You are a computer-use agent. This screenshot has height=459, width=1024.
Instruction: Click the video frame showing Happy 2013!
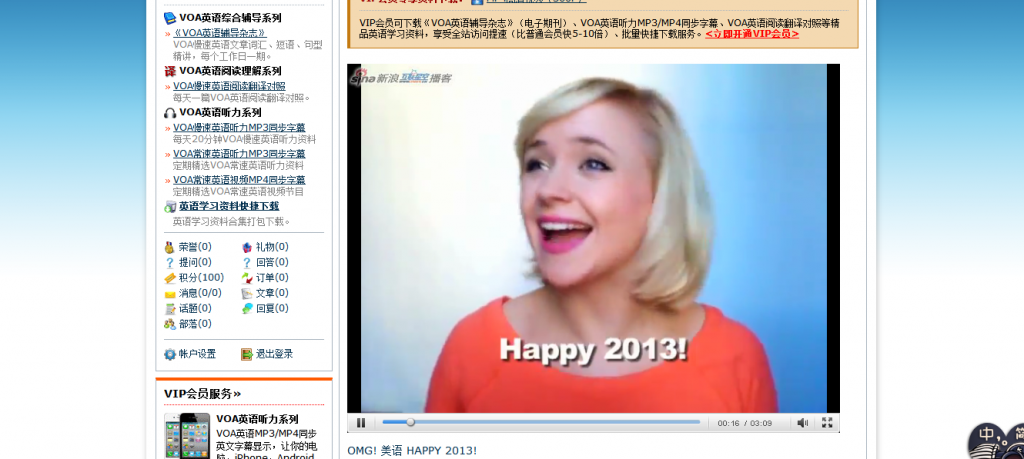click(593, 238)
